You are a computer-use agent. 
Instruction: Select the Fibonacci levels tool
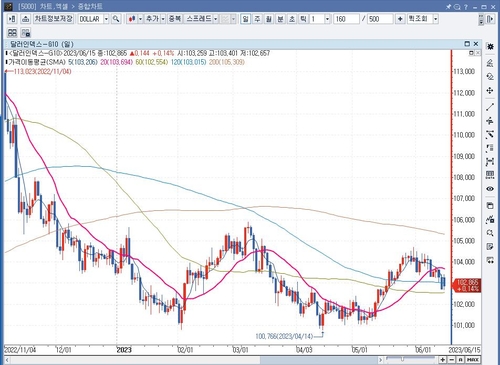(490, 148)
